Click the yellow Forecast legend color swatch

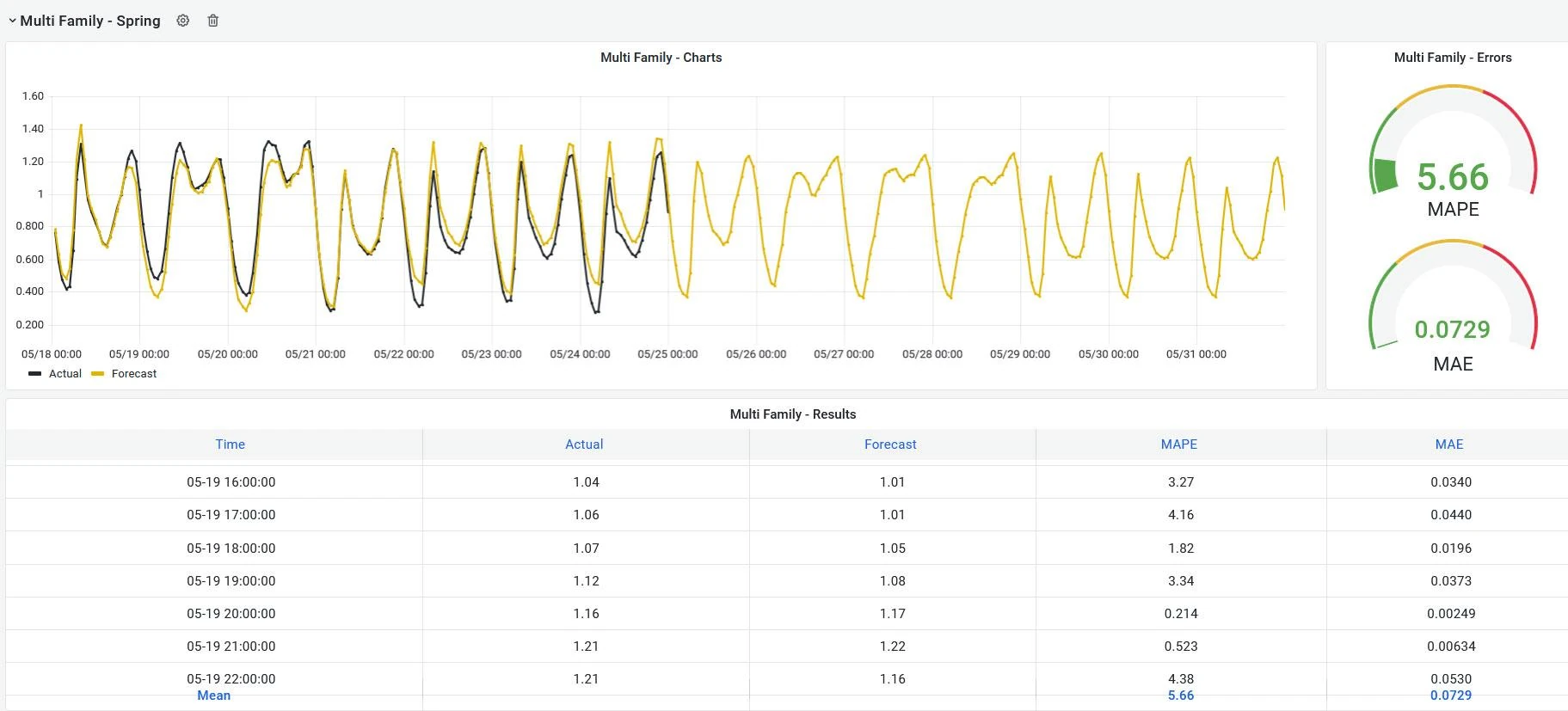coord(97,374)
